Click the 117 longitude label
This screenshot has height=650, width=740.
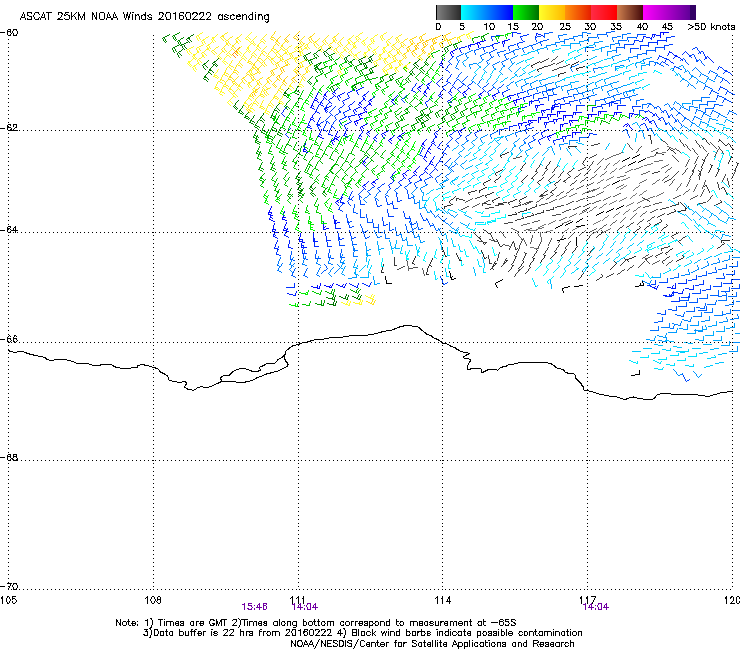(x=588, y=600)
